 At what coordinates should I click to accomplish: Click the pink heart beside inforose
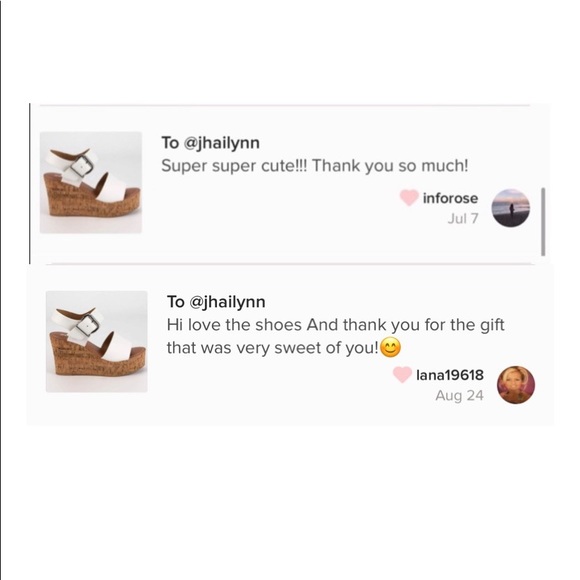409,198
